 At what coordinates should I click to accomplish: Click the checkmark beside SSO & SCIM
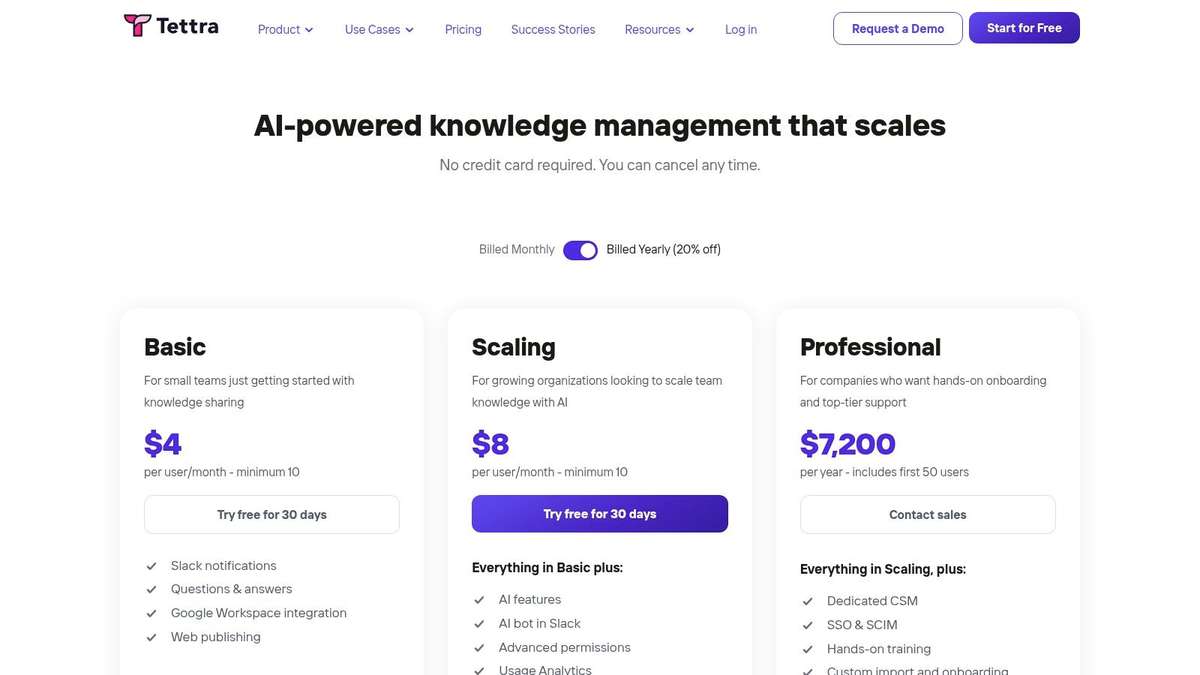[x=807, y=626]
